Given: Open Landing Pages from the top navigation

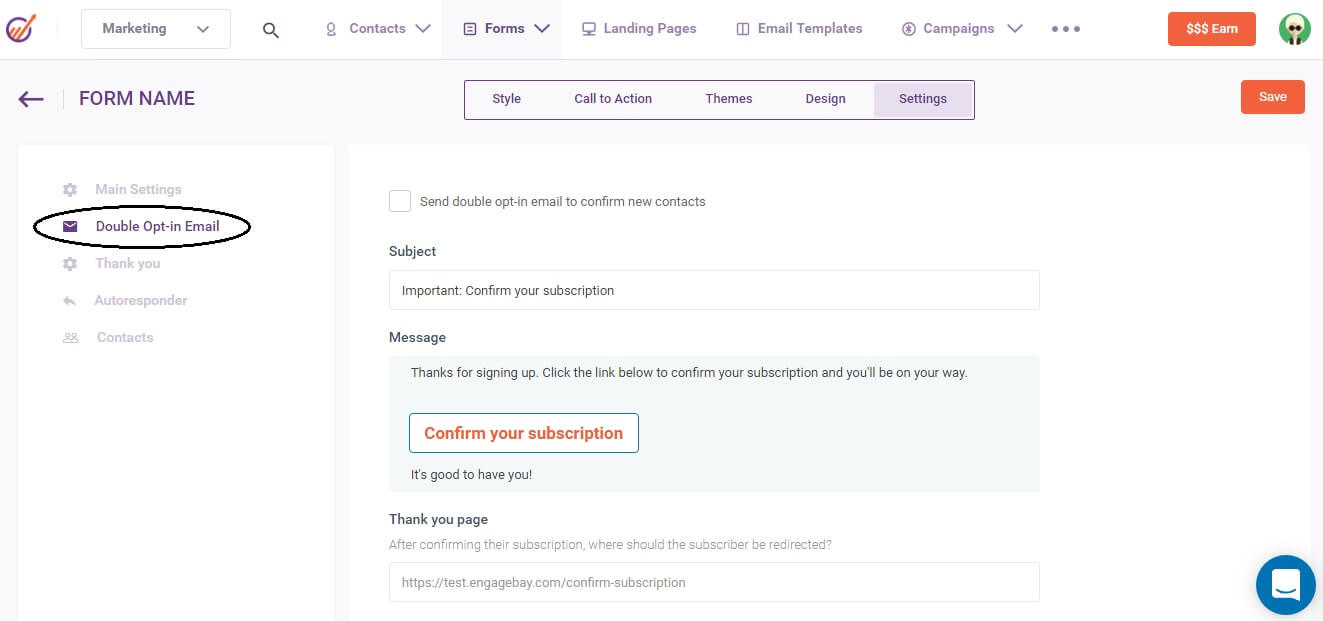Looking at the screenshot, I should (x=639, y=28).
